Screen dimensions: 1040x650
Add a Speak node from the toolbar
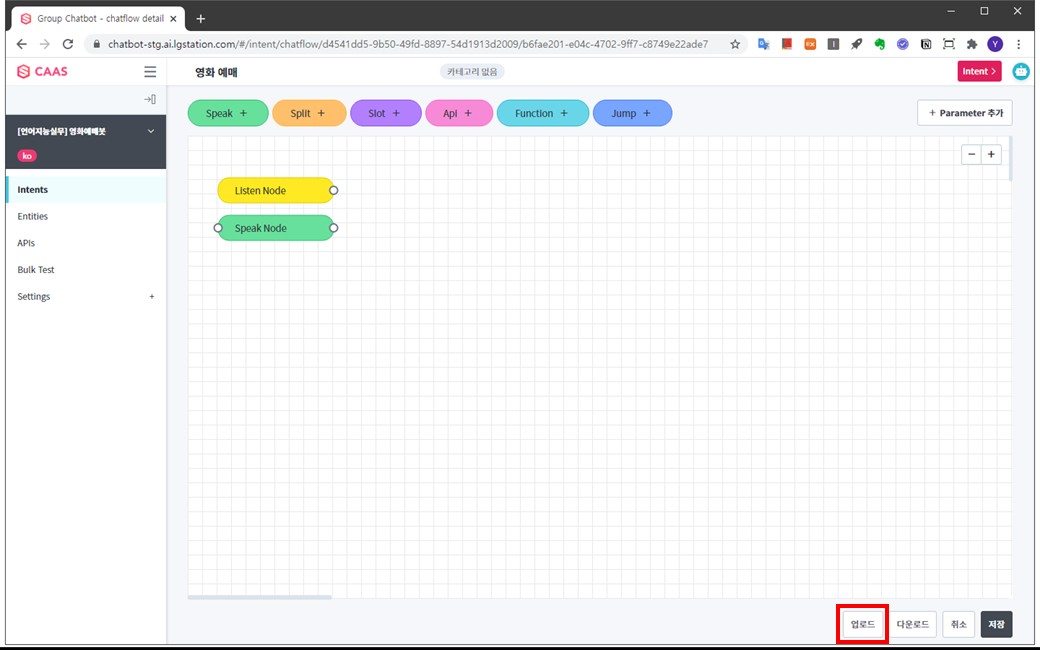tap(228, 114)
